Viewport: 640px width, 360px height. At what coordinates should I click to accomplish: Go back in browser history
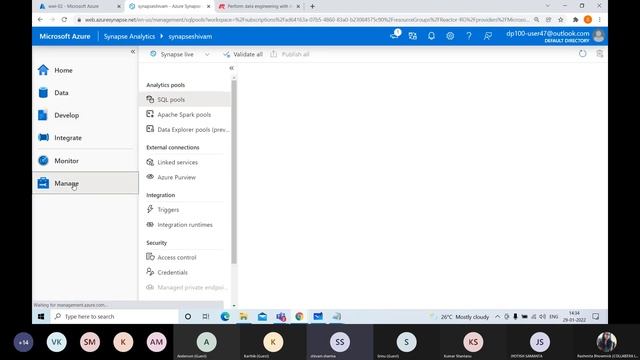tap(40, 20)
